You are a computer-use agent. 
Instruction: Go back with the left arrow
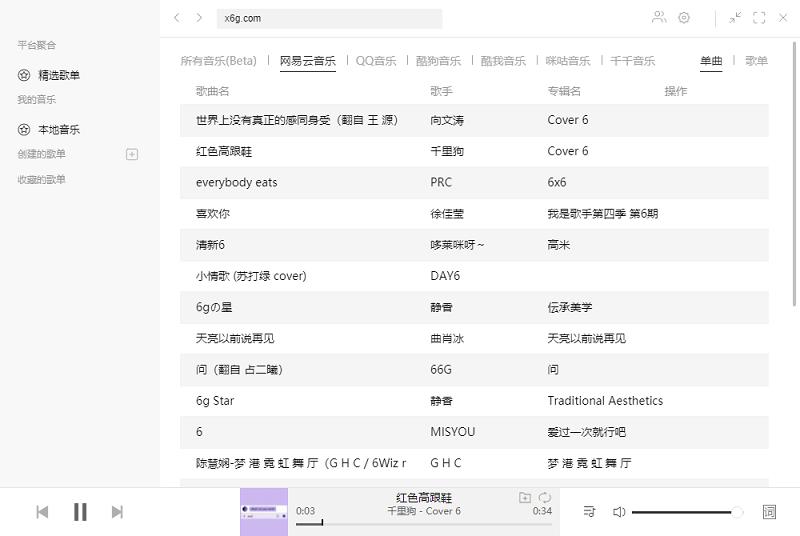tap(177, 18)
